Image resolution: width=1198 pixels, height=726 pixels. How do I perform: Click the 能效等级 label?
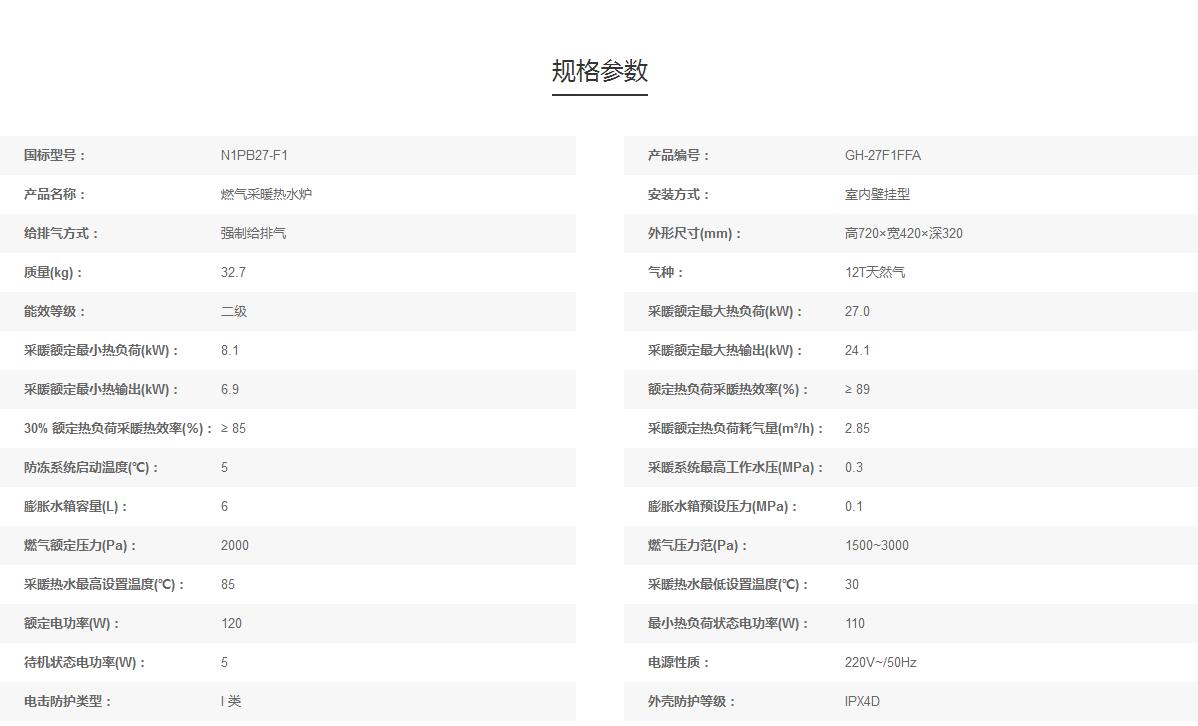click(x=55, y=311)
